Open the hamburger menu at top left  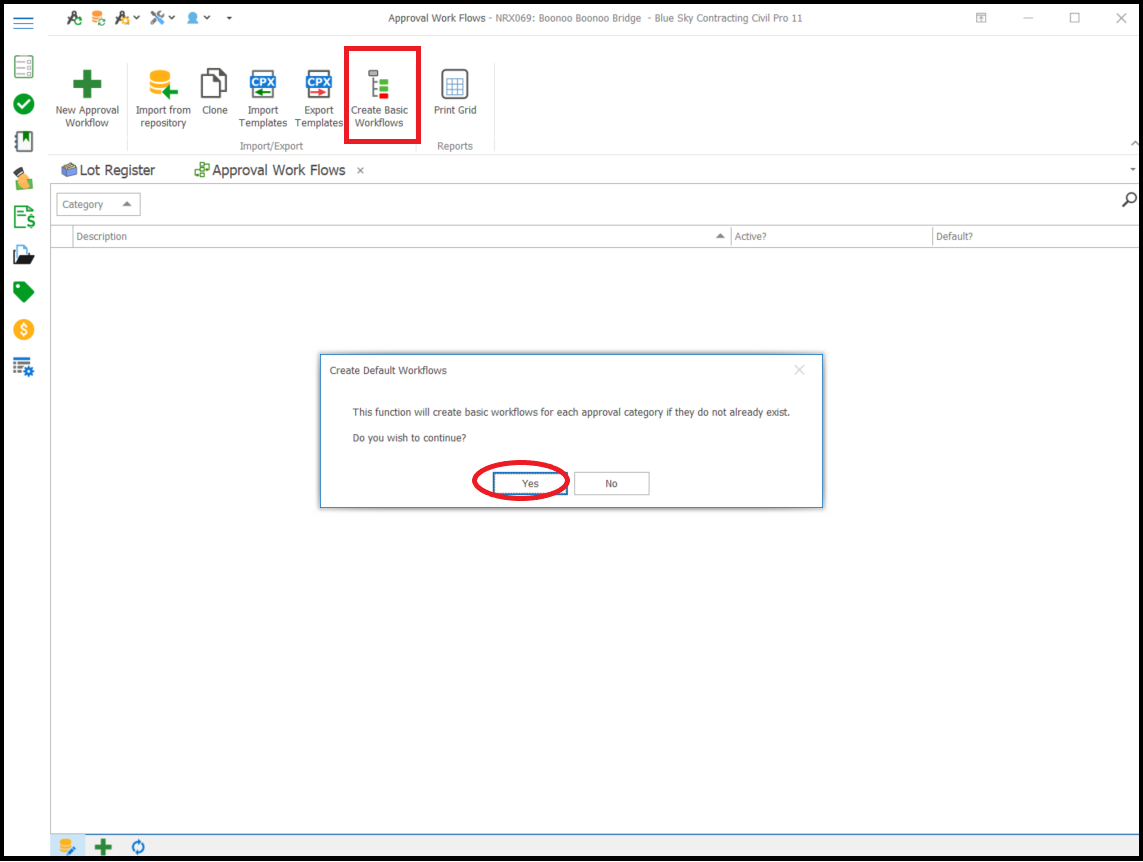coord(23,22)
